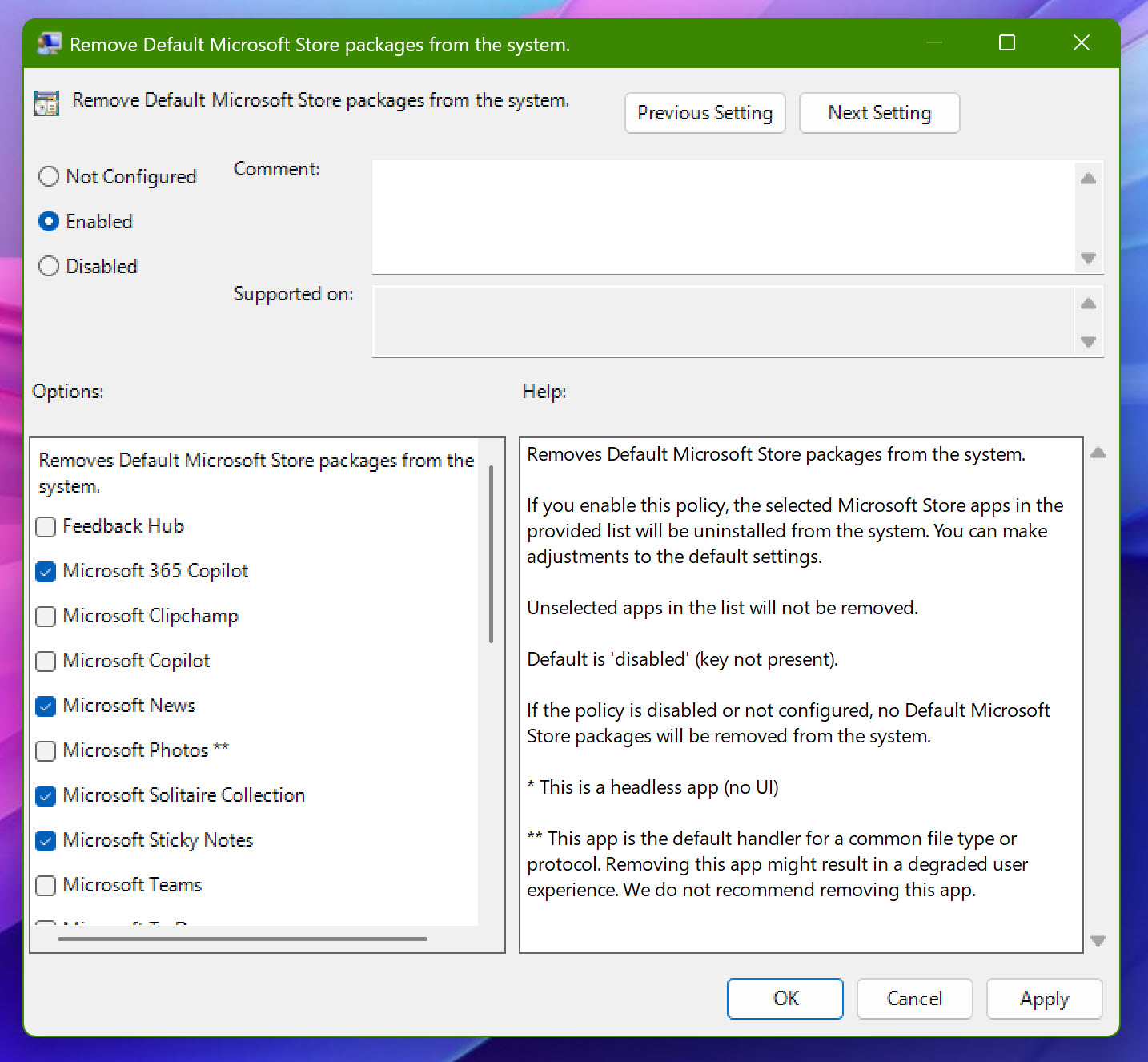Image resolution: width=1148 pixels, height=1062 pixels.
Task: Click the Comment scrollbar up arrow
Action: tap(1087, 179)
